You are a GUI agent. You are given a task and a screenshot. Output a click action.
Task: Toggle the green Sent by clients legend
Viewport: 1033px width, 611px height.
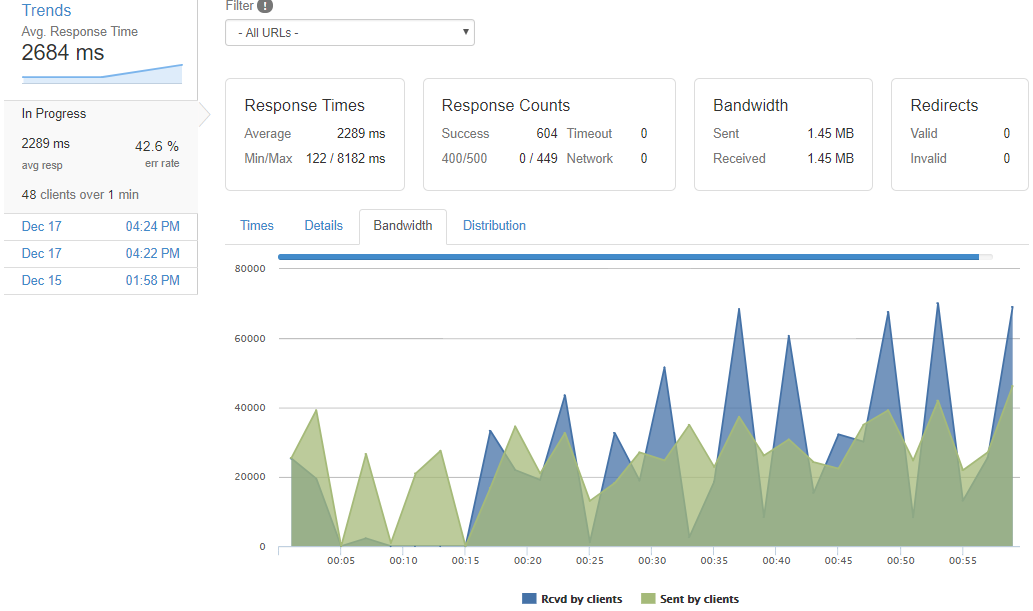pyautogui.click(x=689, y=599)
